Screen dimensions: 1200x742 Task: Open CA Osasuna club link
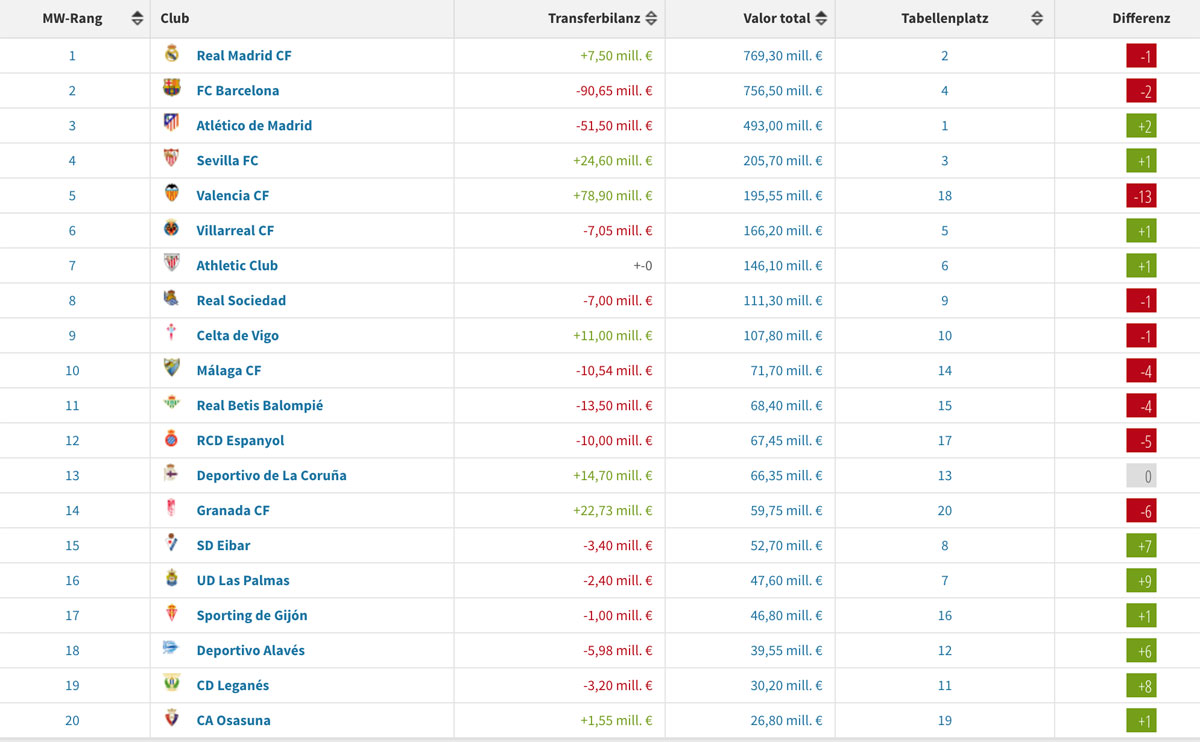233,720
